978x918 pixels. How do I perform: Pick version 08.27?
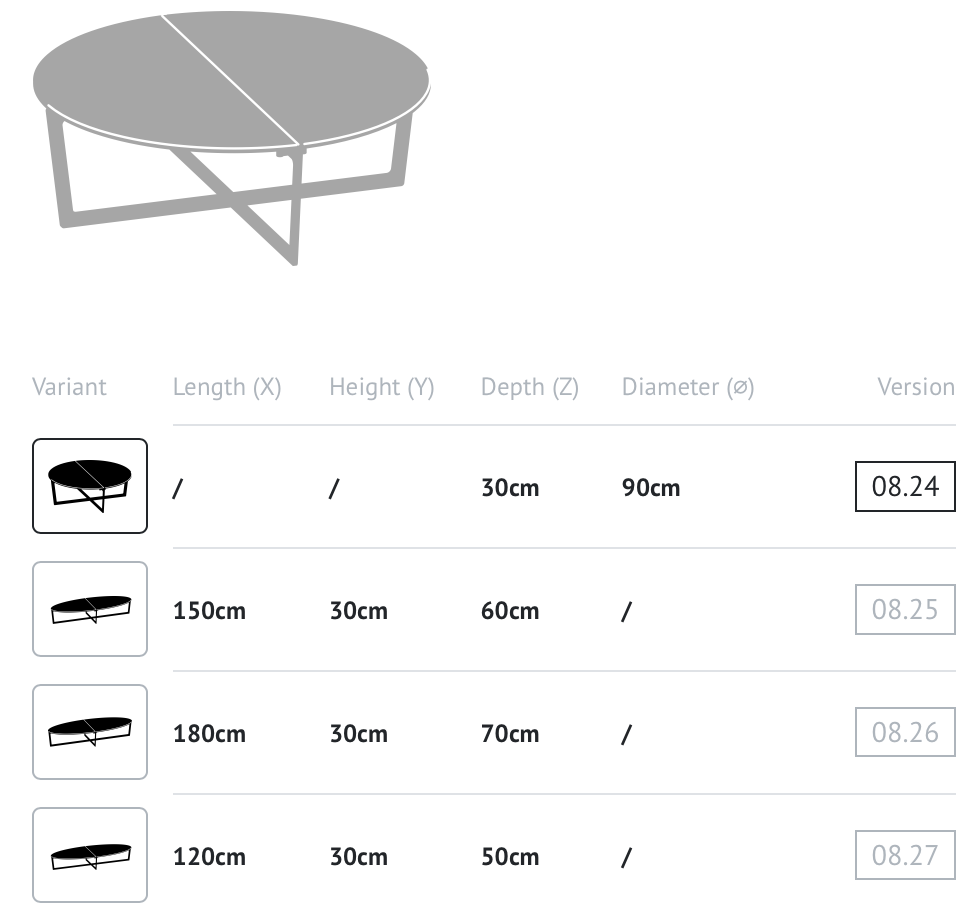905,855
